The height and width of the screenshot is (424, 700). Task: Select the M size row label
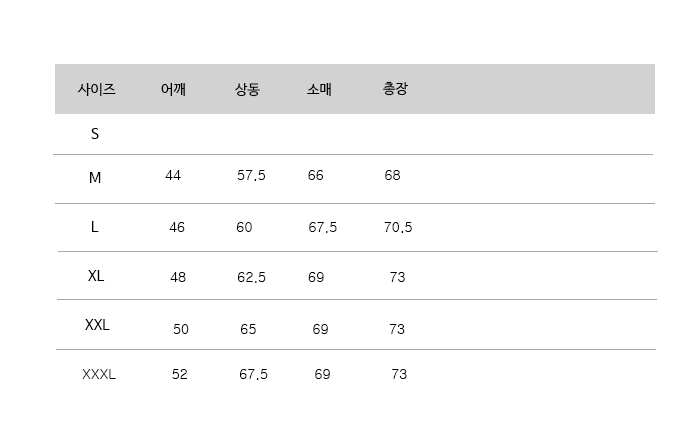(95, 178)
